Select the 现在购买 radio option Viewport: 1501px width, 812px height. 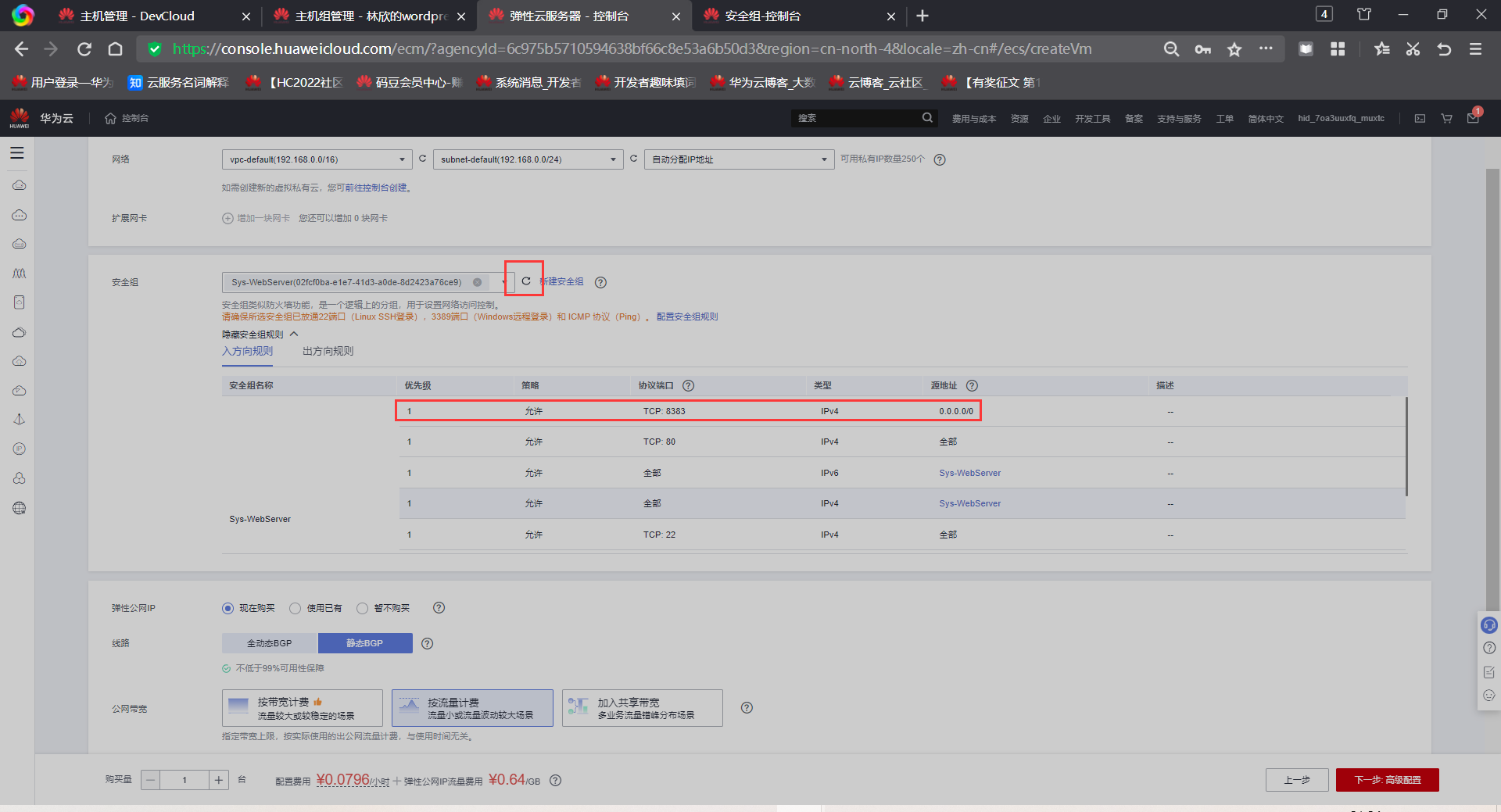pos(227,608)
